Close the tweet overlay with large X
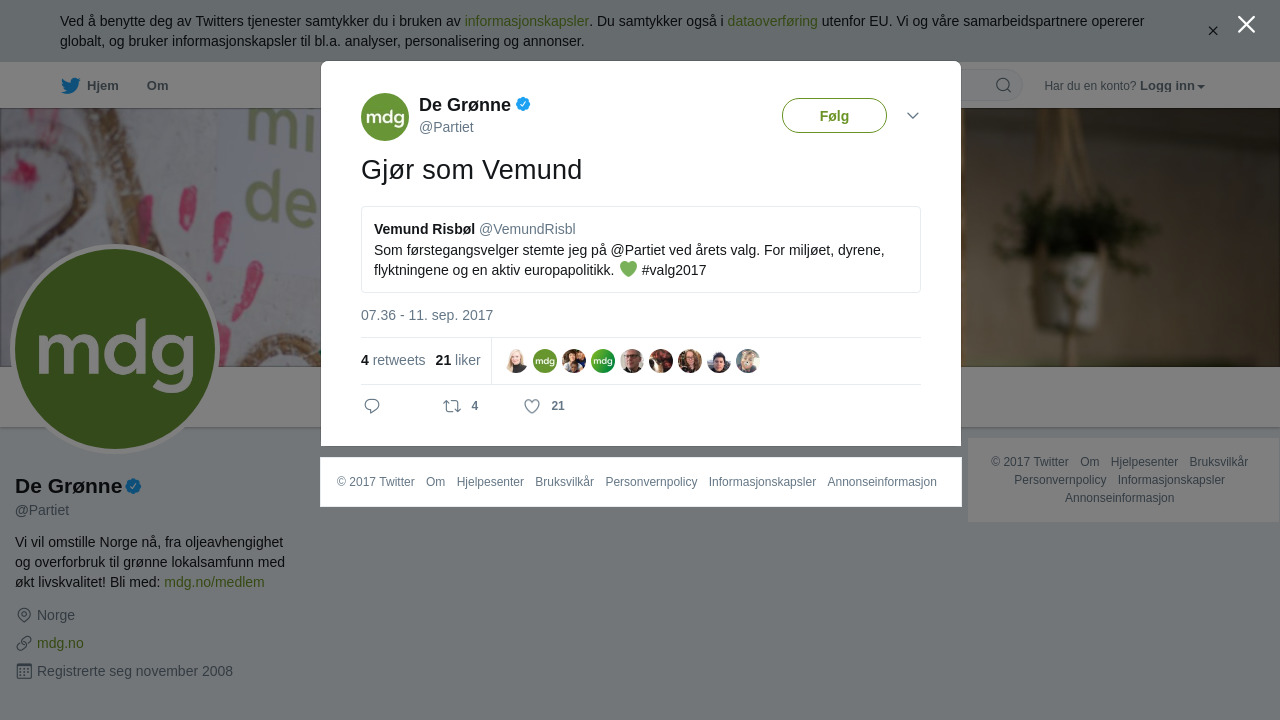 1246,25
